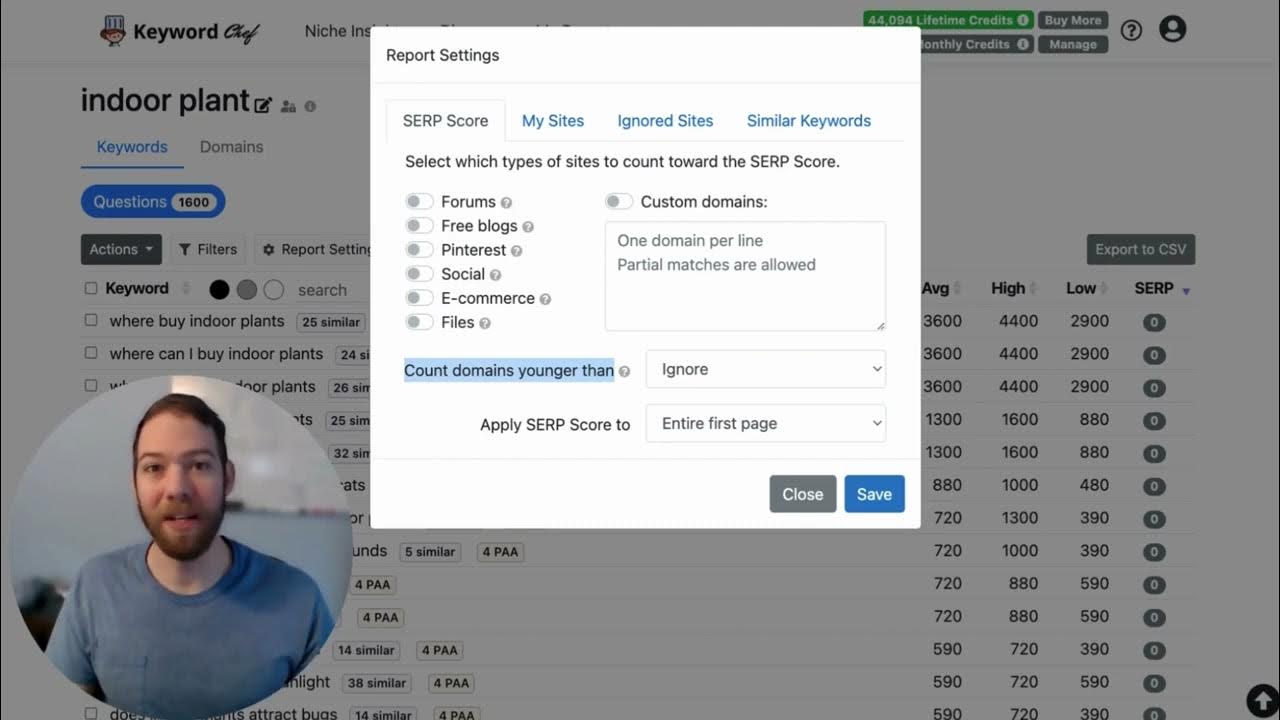Click the scroll-to-top arrow icon
Viewport: 1280px width, 720px height.
pos(1262,700)
